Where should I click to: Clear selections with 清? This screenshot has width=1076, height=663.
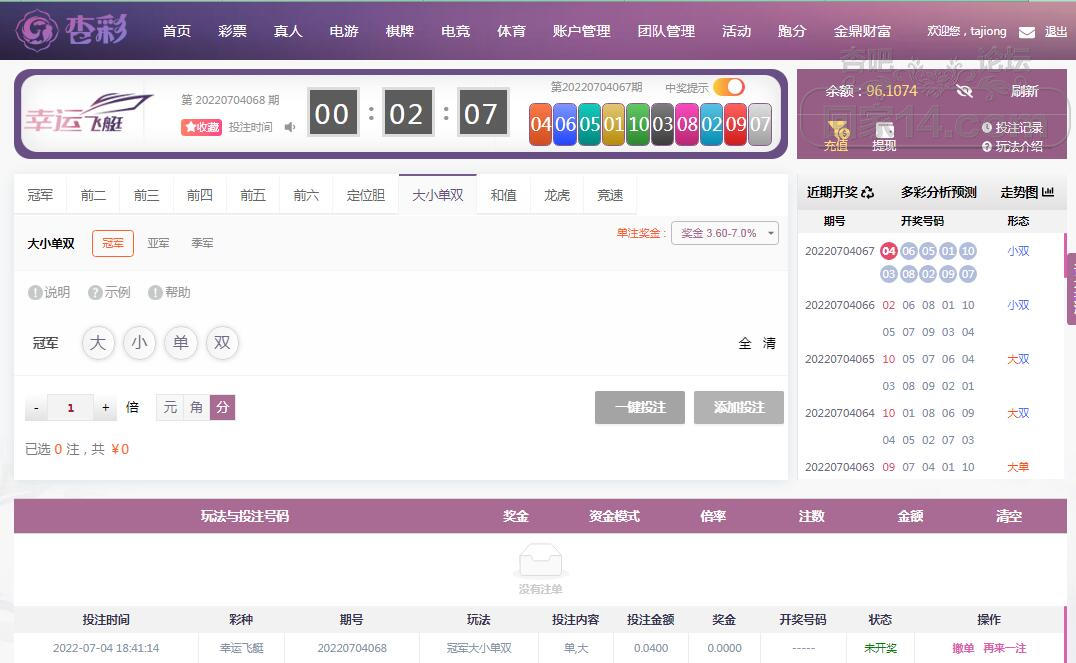point(769,343)
